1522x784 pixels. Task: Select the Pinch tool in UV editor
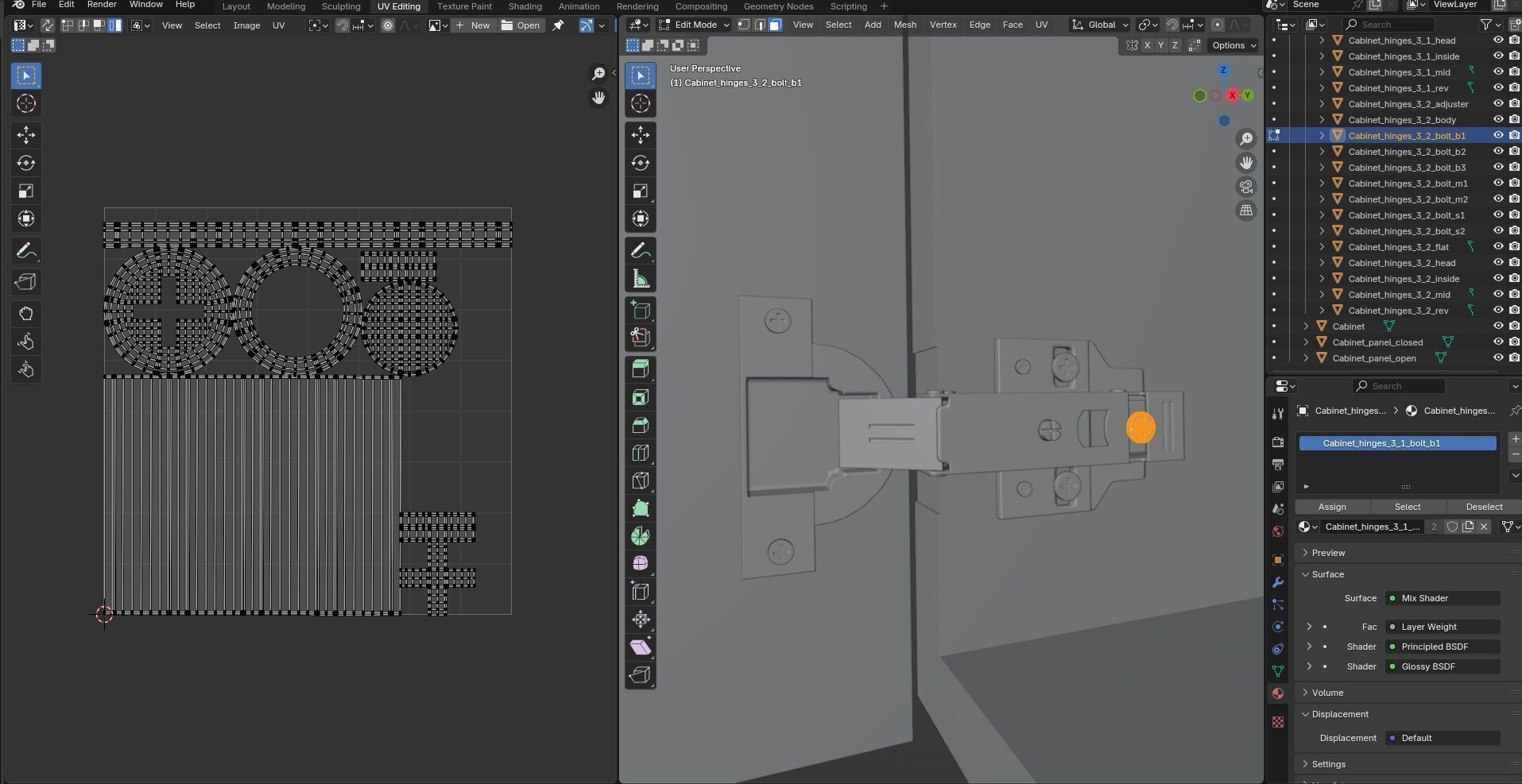(x=26, y=369)
